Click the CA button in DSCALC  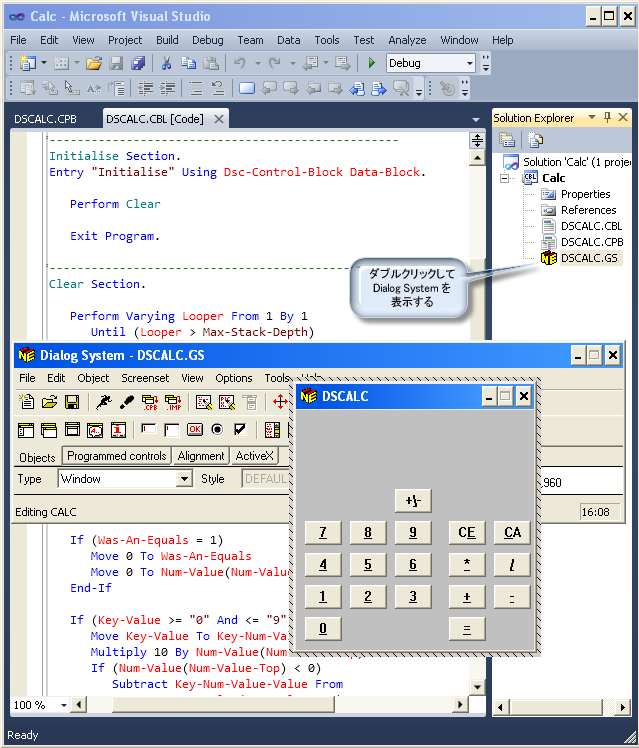point(512,532)
